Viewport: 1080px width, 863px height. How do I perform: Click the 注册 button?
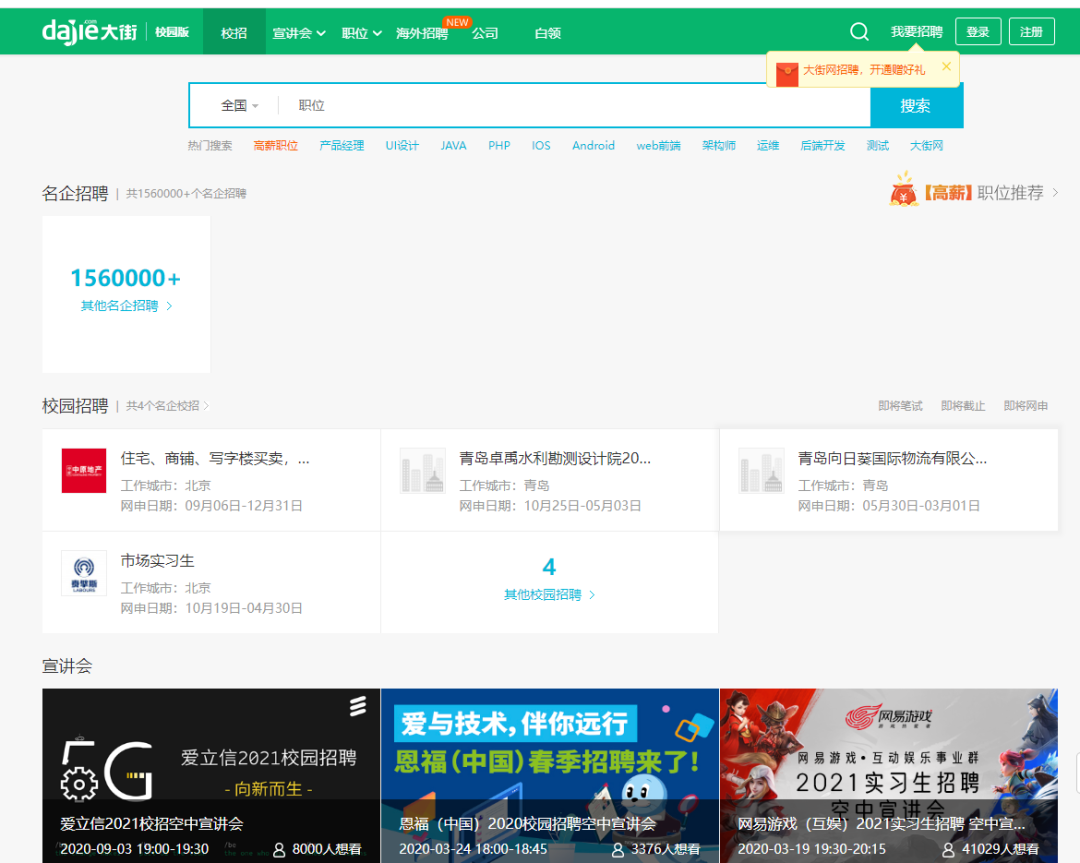pyautogui.click(x=1032, y=32)
